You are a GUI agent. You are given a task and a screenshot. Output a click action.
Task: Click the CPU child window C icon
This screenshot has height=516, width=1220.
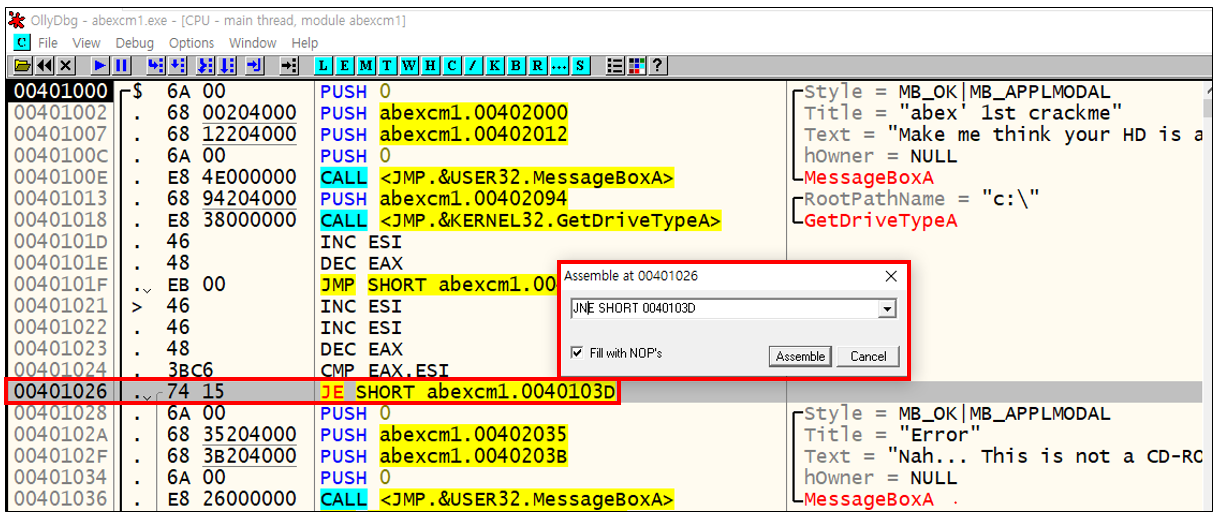pos(22,43)
